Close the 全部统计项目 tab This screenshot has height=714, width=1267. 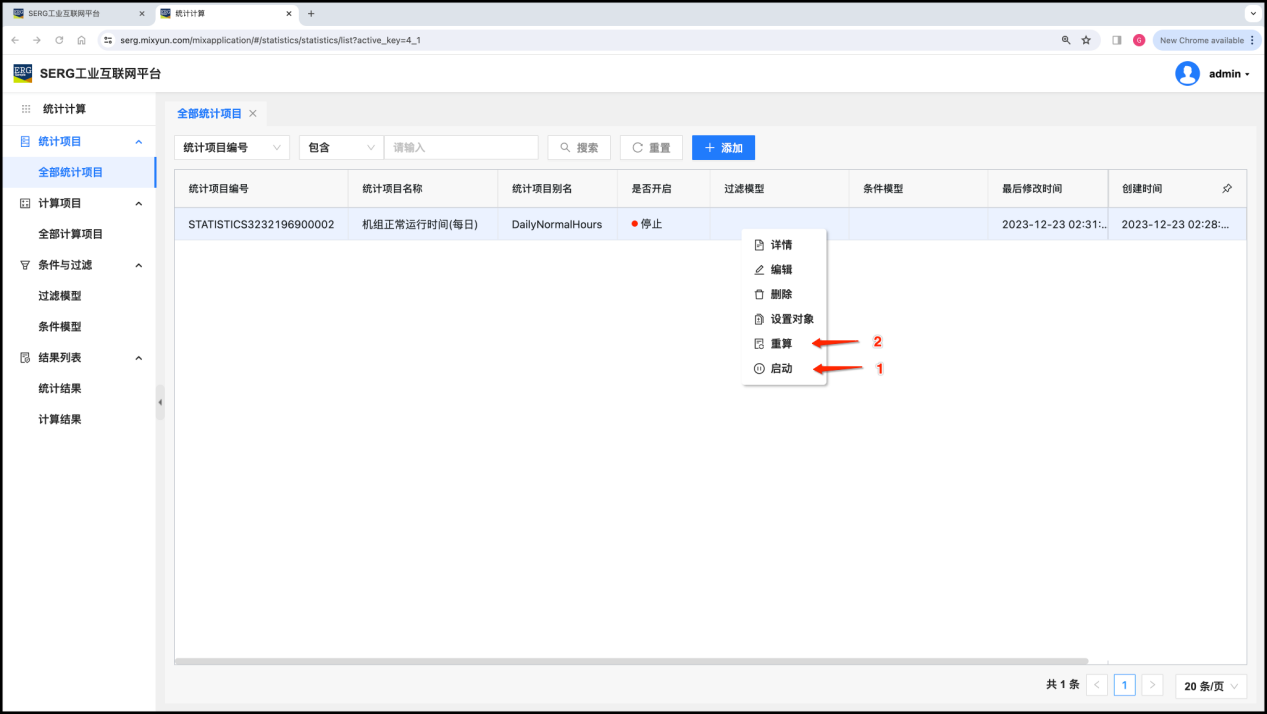253,114
